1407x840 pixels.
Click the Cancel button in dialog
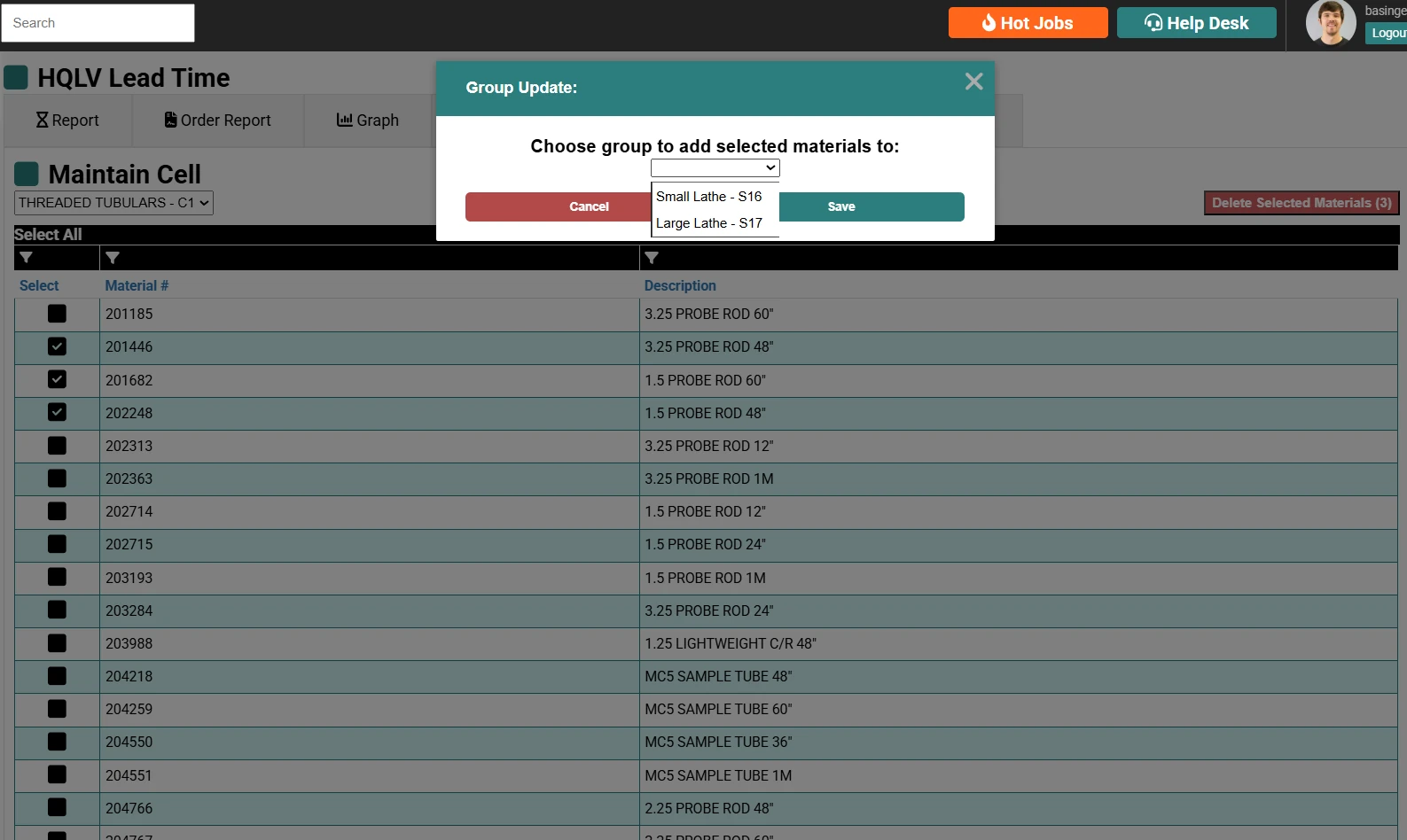tap(559, 206)
